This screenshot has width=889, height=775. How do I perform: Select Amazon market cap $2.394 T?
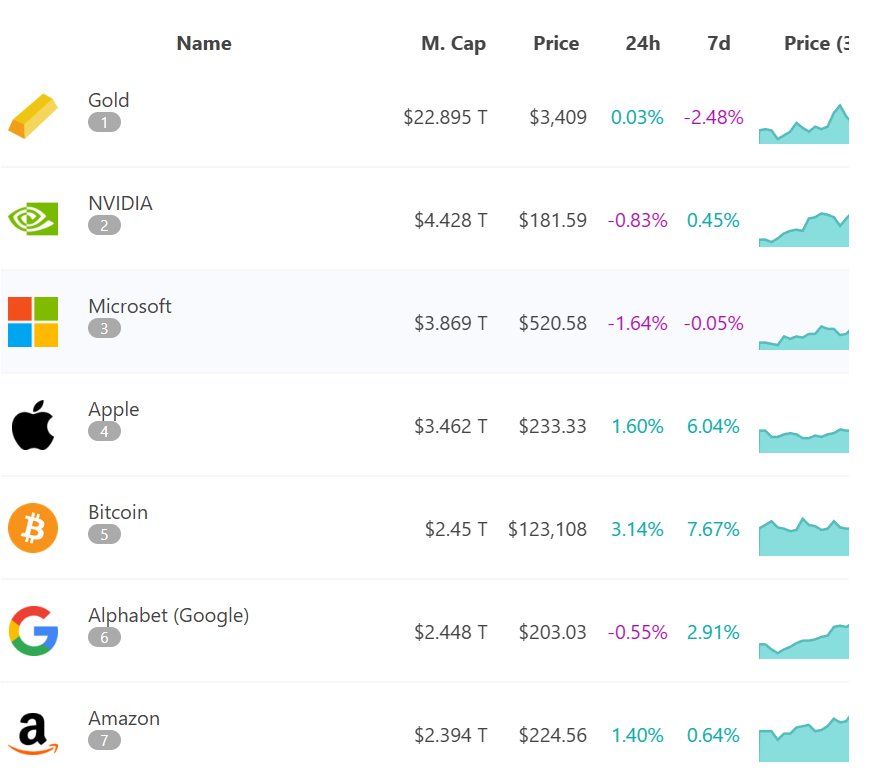point(451,735)
